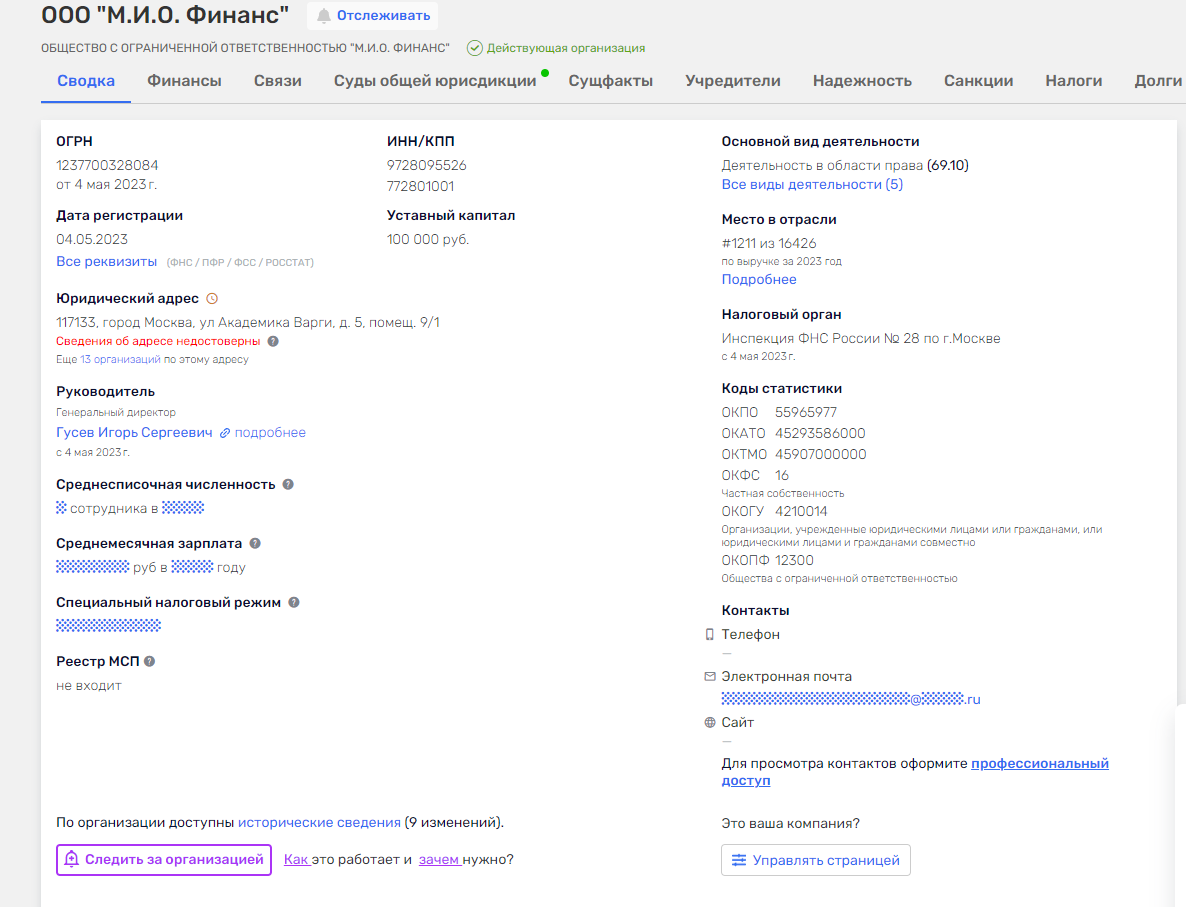Click INN value 9728095526
The image size is (1186, 907).
click(427, 165)
